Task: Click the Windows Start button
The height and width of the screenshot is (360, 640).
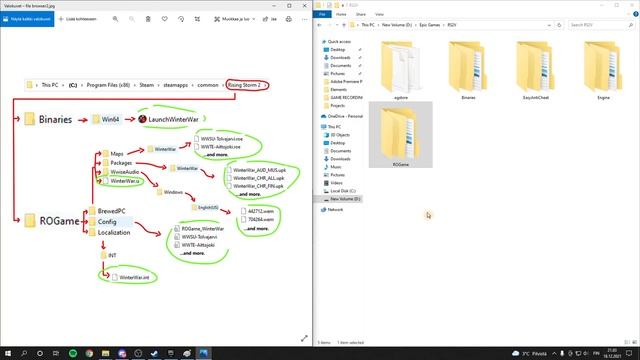Action: 8,353
